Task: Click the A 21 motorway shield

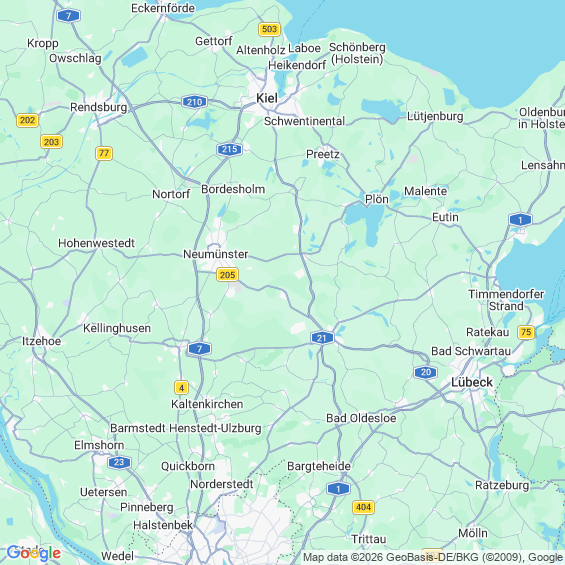Action: 322,338
